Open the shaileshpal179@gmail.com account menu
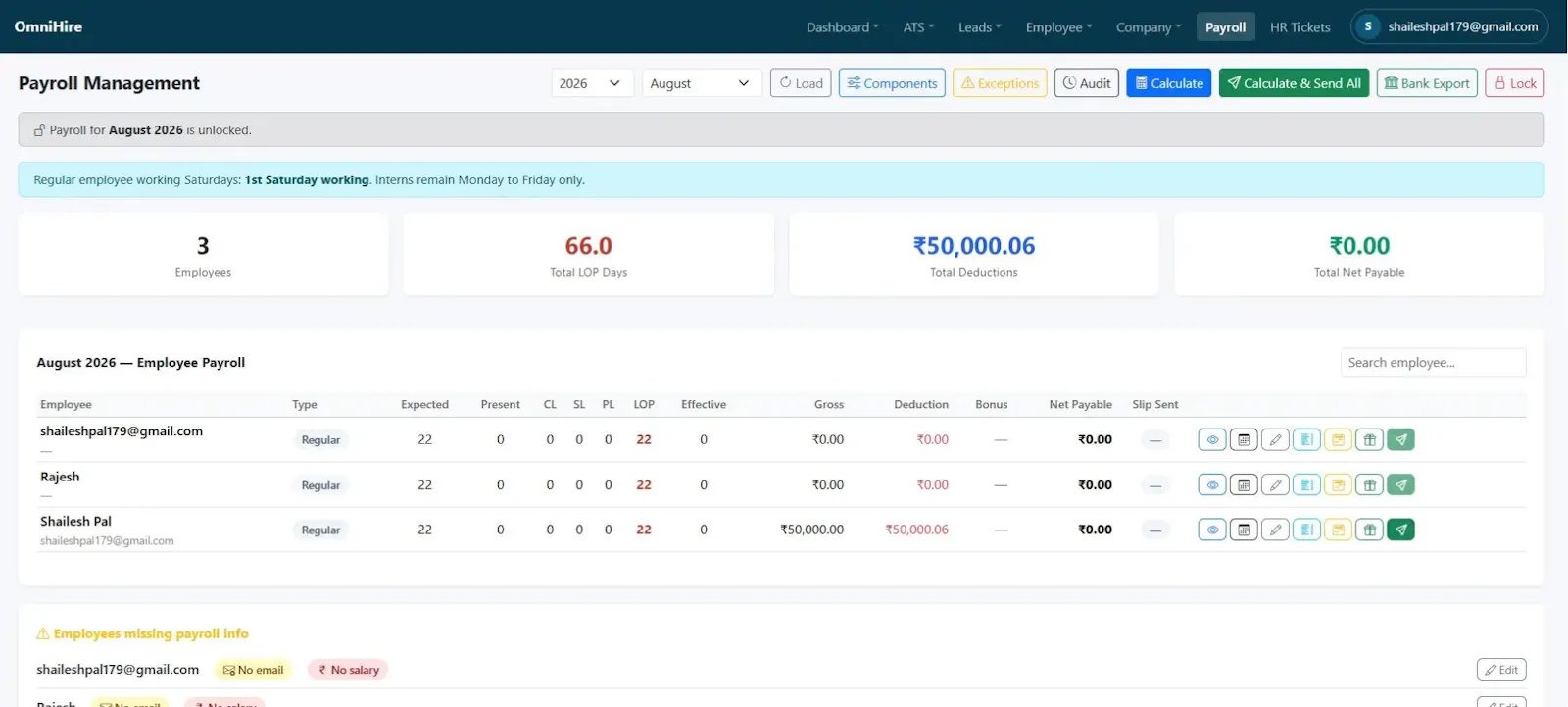This screenshot has width=1568, height=707. click(1449, 26)
